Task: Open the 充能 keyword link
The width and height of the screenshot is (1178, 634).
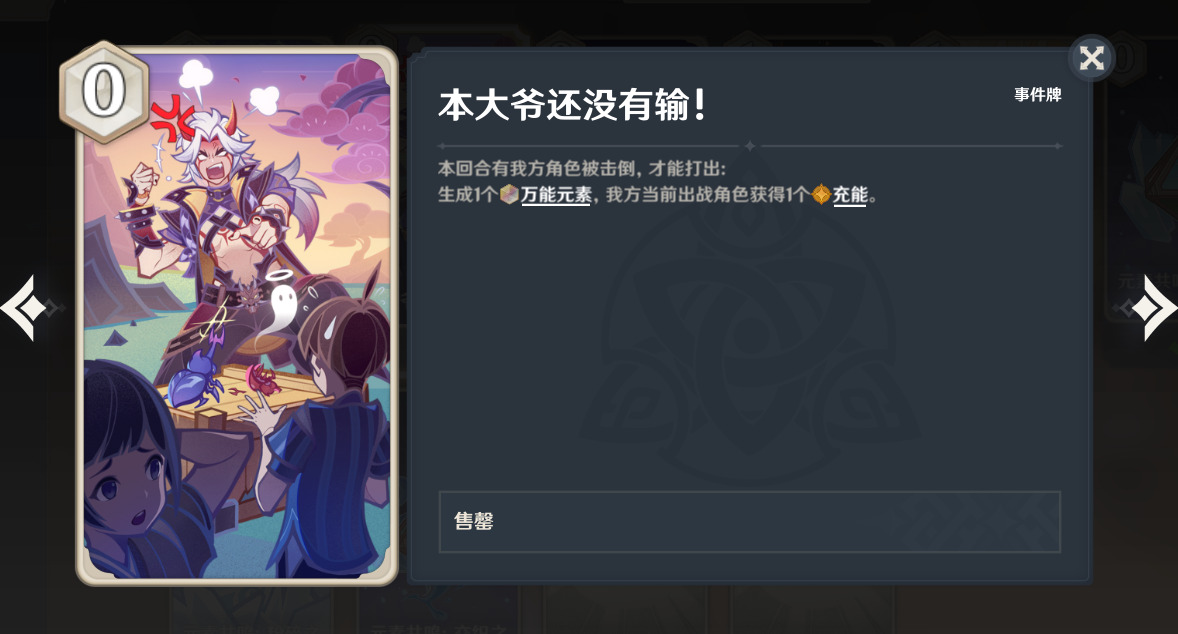Action: [x=850, y=195]
